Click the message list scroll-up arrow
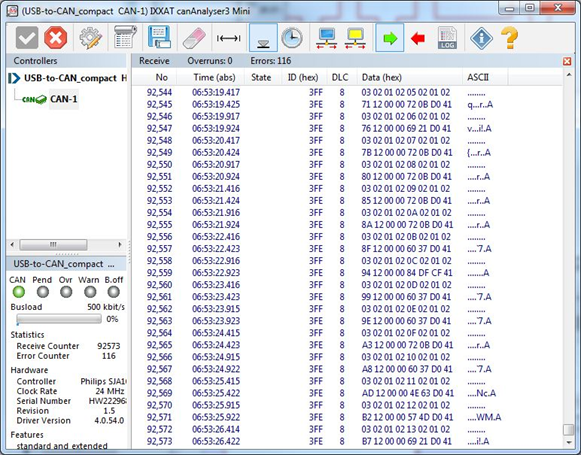Viewport: 581px width, 455px height. (569, 75)
